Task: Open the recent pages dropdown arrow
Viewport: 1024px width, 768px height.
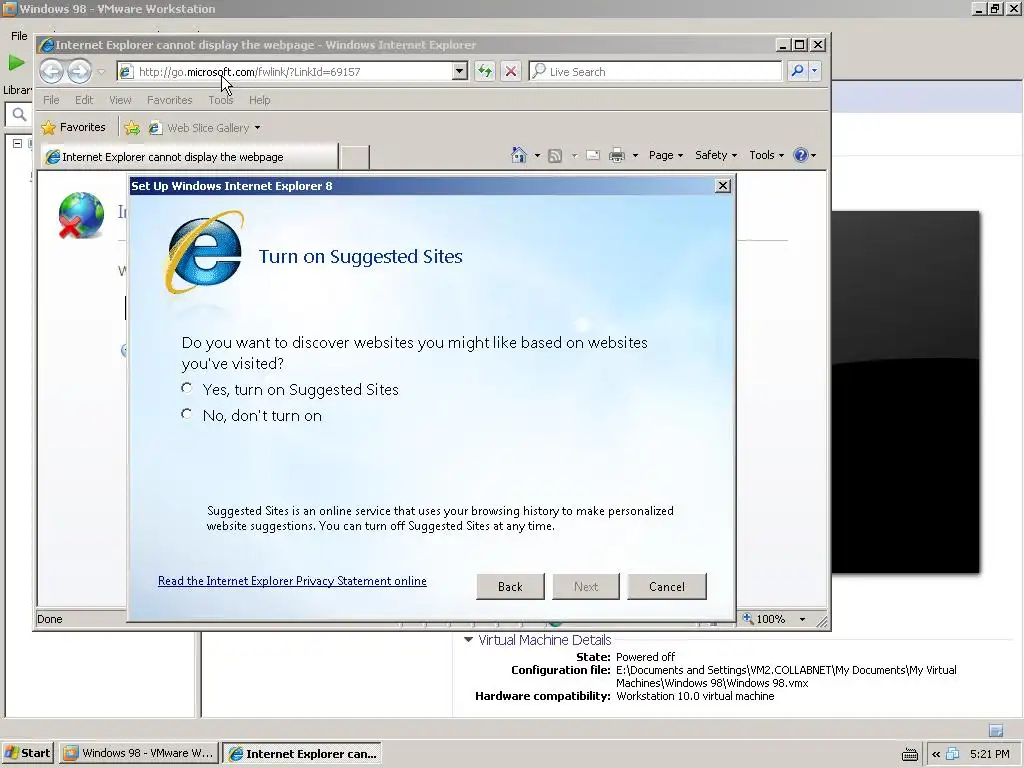Action: pos(101,72)
